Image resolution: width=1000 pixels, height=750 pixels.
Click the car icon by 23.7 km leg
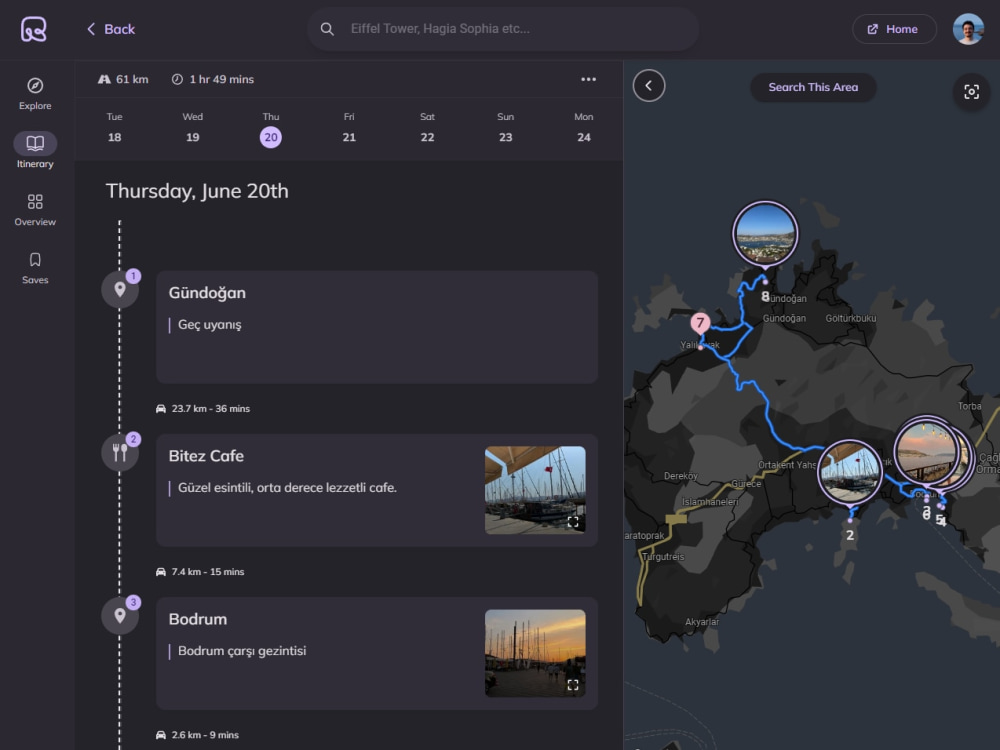click(x=161, y=409)
